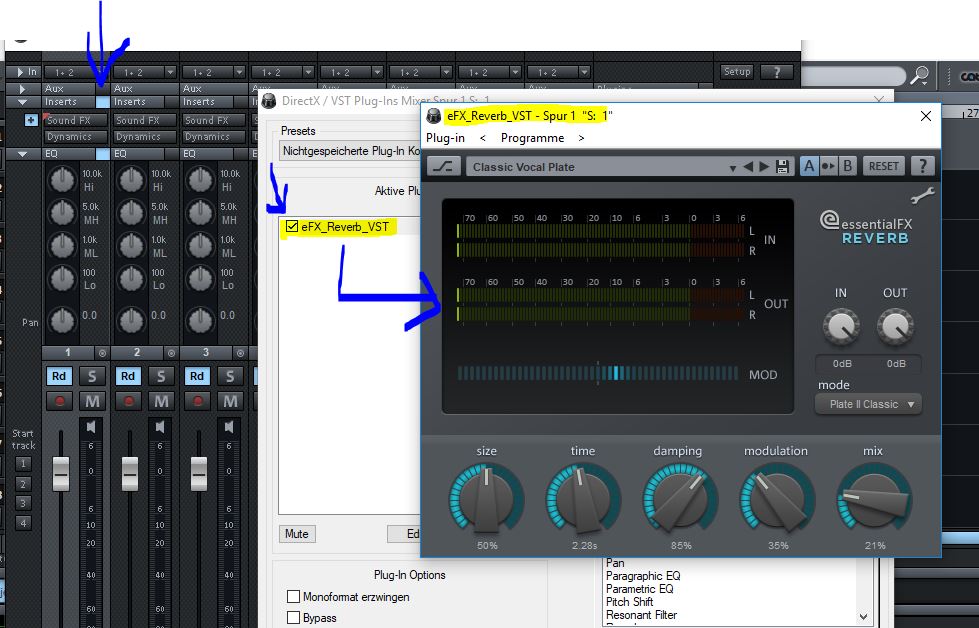Click the Pan knob on channel 2
This screenshot has height=628, width=979.
click(x=130, y=320)
